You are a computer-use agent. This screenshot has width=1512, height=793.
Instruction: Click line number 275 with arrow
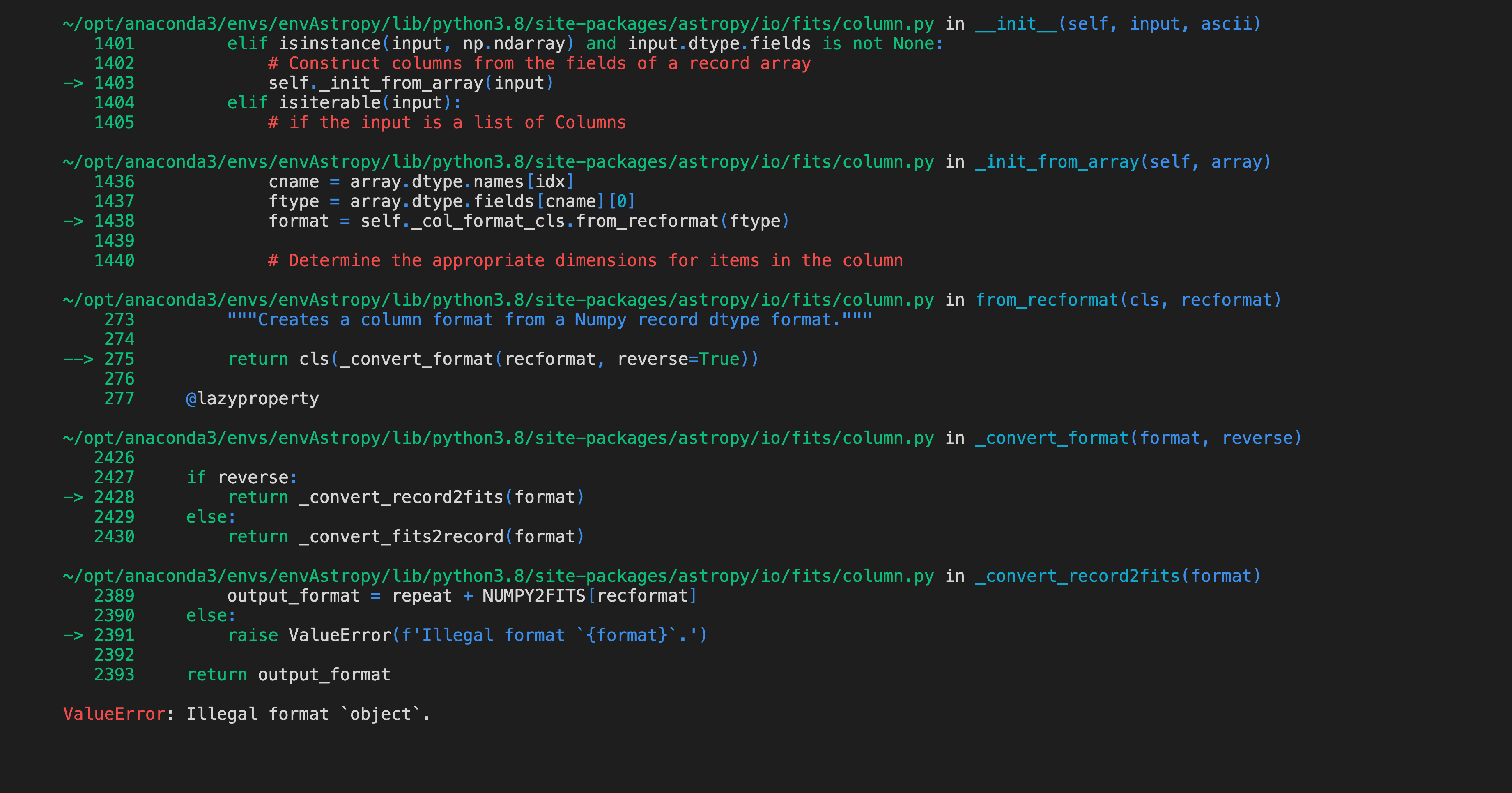pos(119,359)
